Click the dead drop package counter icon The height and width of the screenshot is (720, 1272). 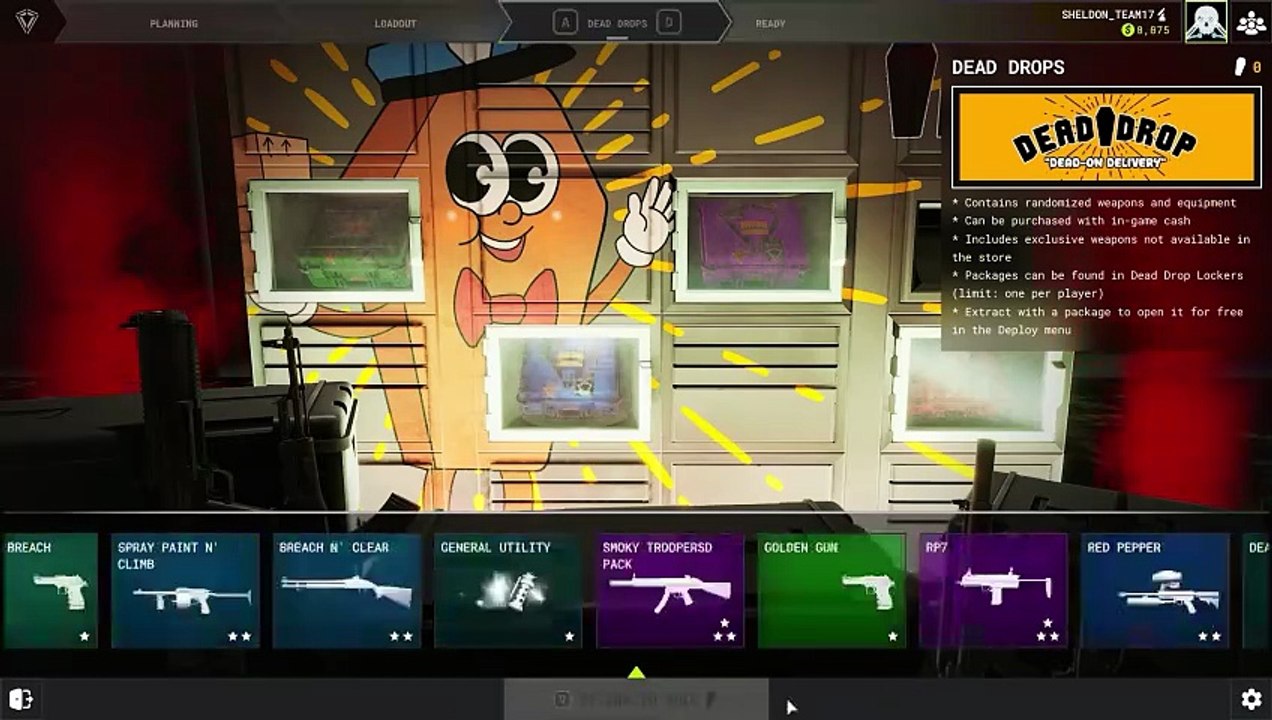pyautogui.click(x=1241, y=67)
